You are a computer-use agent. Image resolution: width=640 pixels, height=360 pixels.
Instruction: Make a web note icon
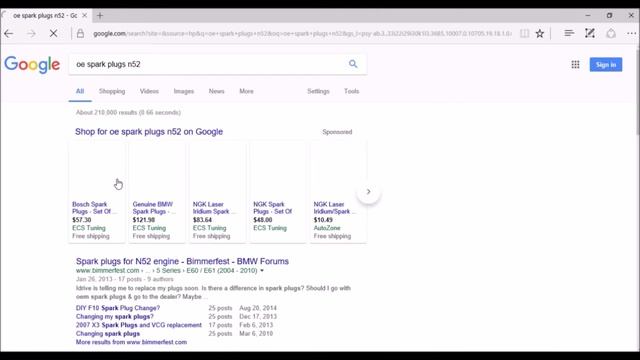pyautogui.click(x=590, y=33)
